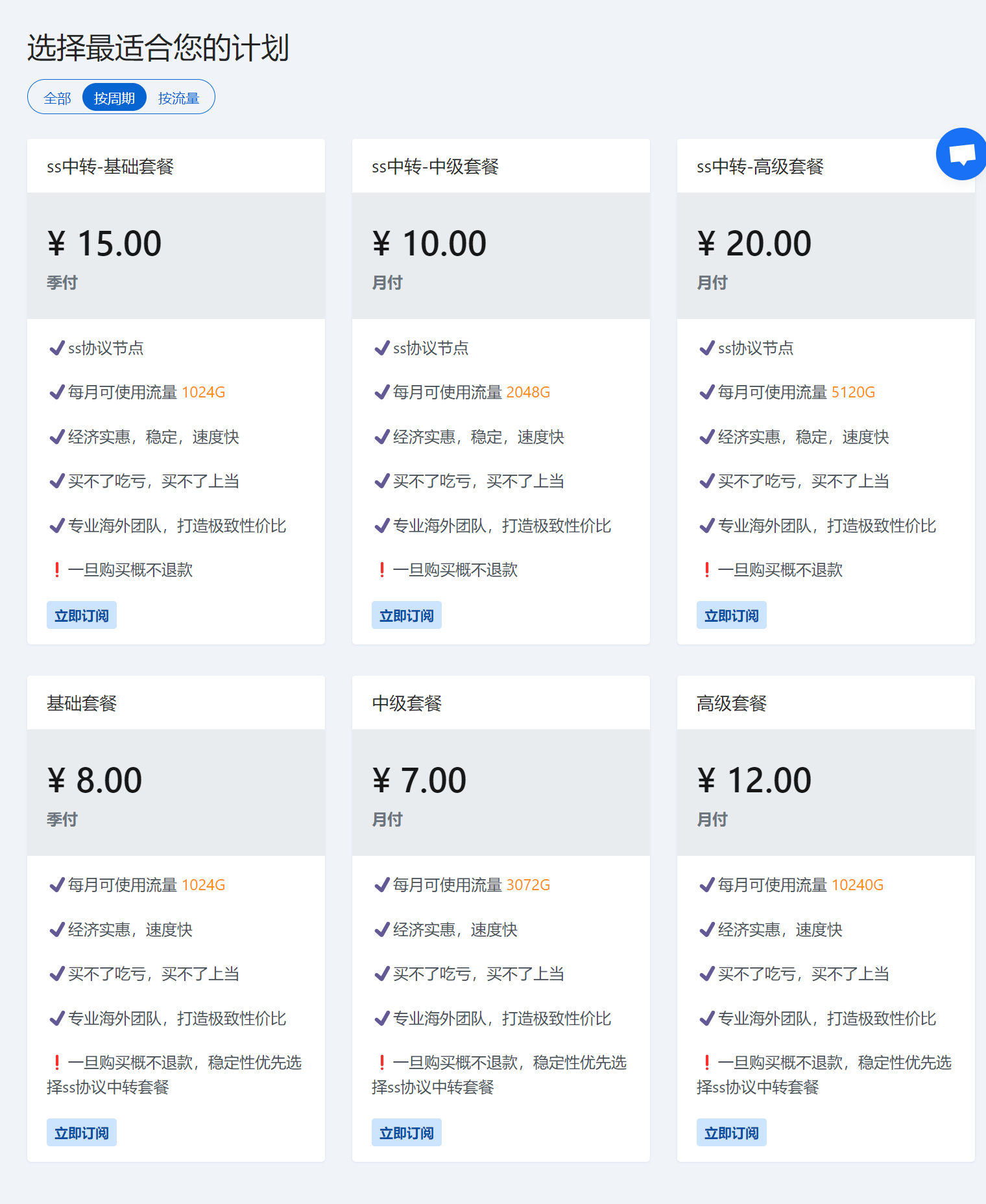Subscribe to ss中转-中级套餐 plan
This screenshot has width=986, height=1204.
[407, 615]
